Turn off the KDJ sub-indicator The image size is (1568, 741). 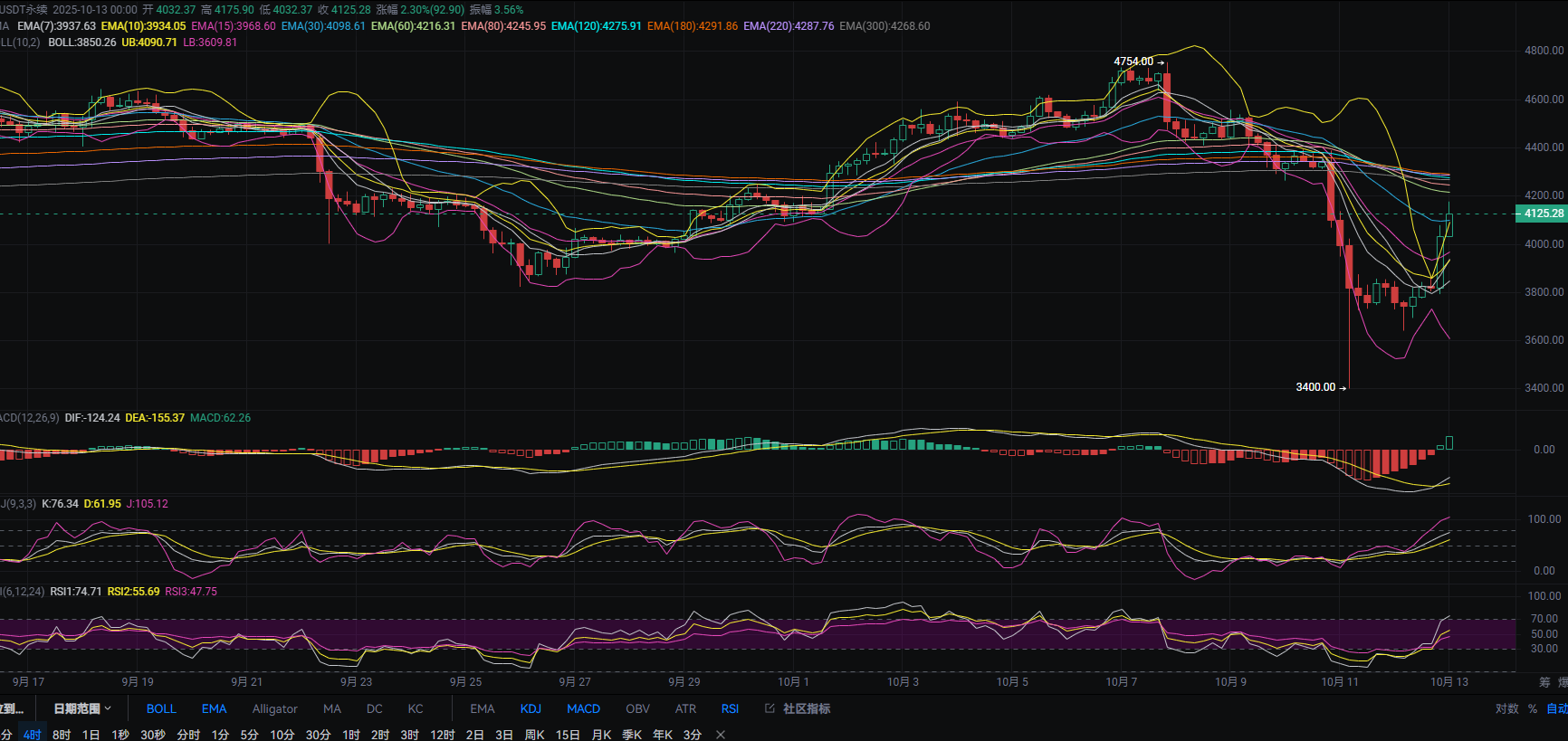(x=531, y=708)
